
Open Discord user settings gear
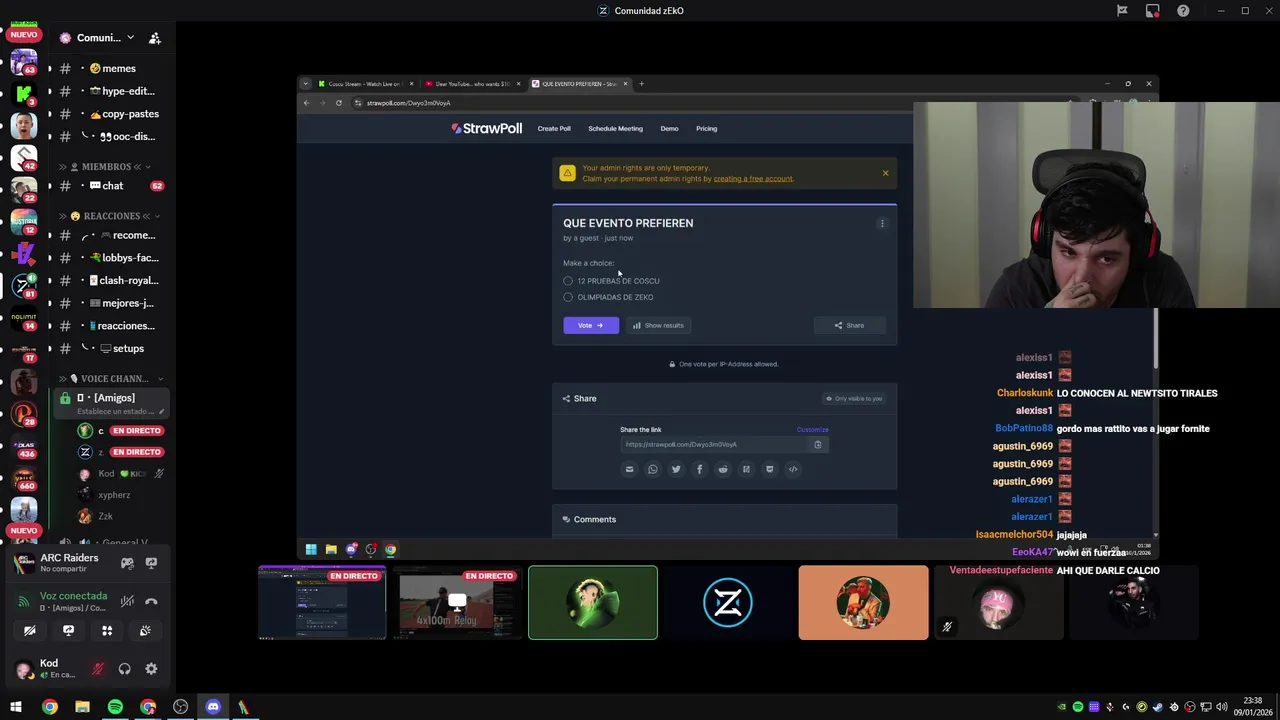[151, 669]
